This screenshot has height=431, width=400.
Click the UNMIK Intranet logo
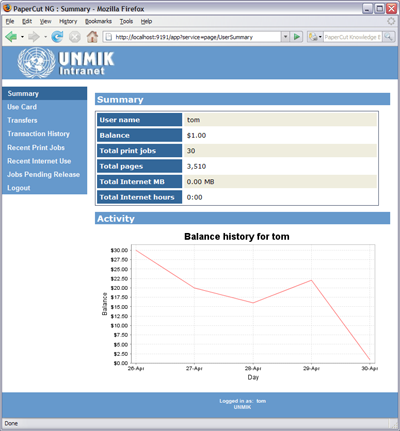(x=66, y=62)
